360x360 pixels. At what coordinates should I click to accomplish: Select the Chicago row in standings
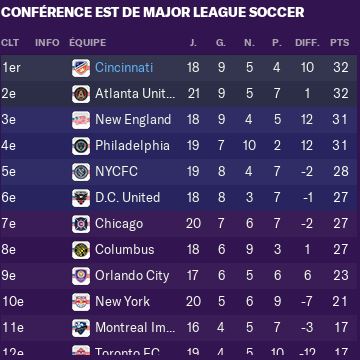[x=178, y=224]
